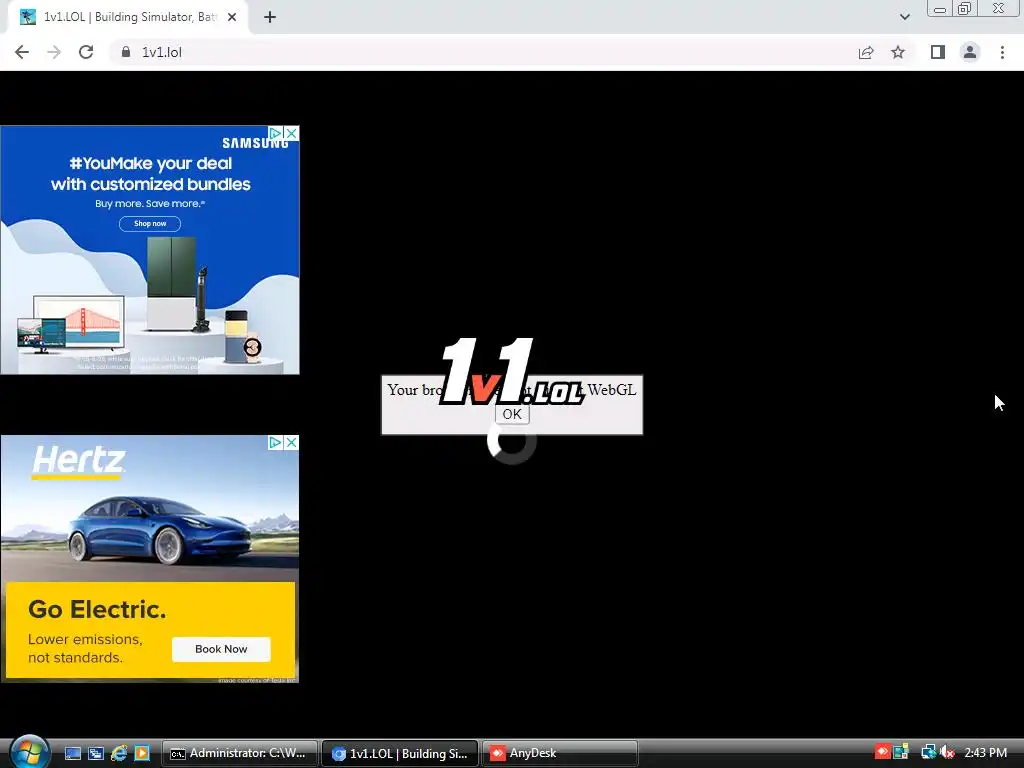Close the Hertz advertisement
Viewport: 1024px width, 768px height.
[291, 442]
